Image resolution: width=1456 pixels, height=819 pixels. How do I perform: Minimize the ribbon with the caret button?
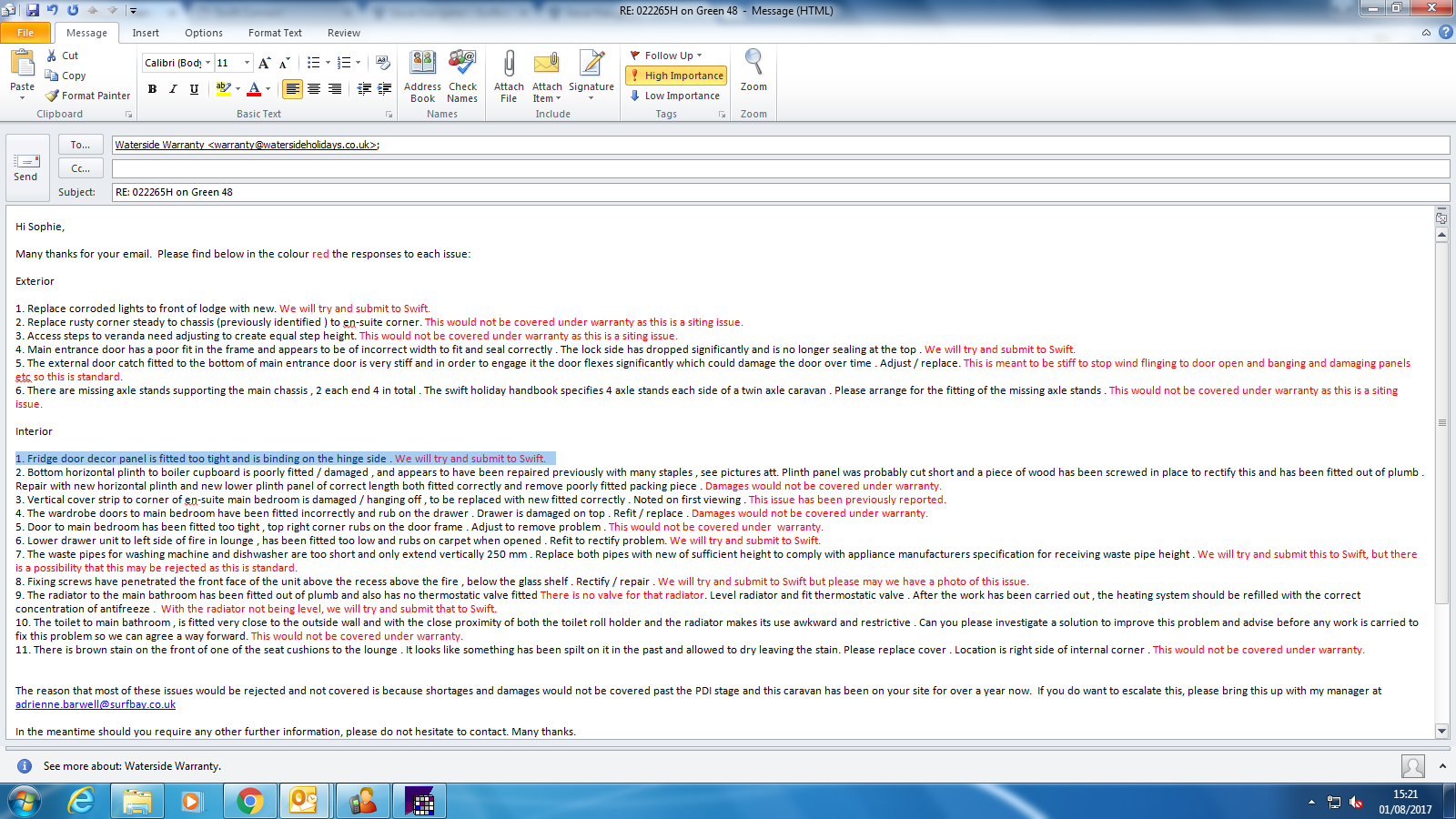coord(1426,33)
